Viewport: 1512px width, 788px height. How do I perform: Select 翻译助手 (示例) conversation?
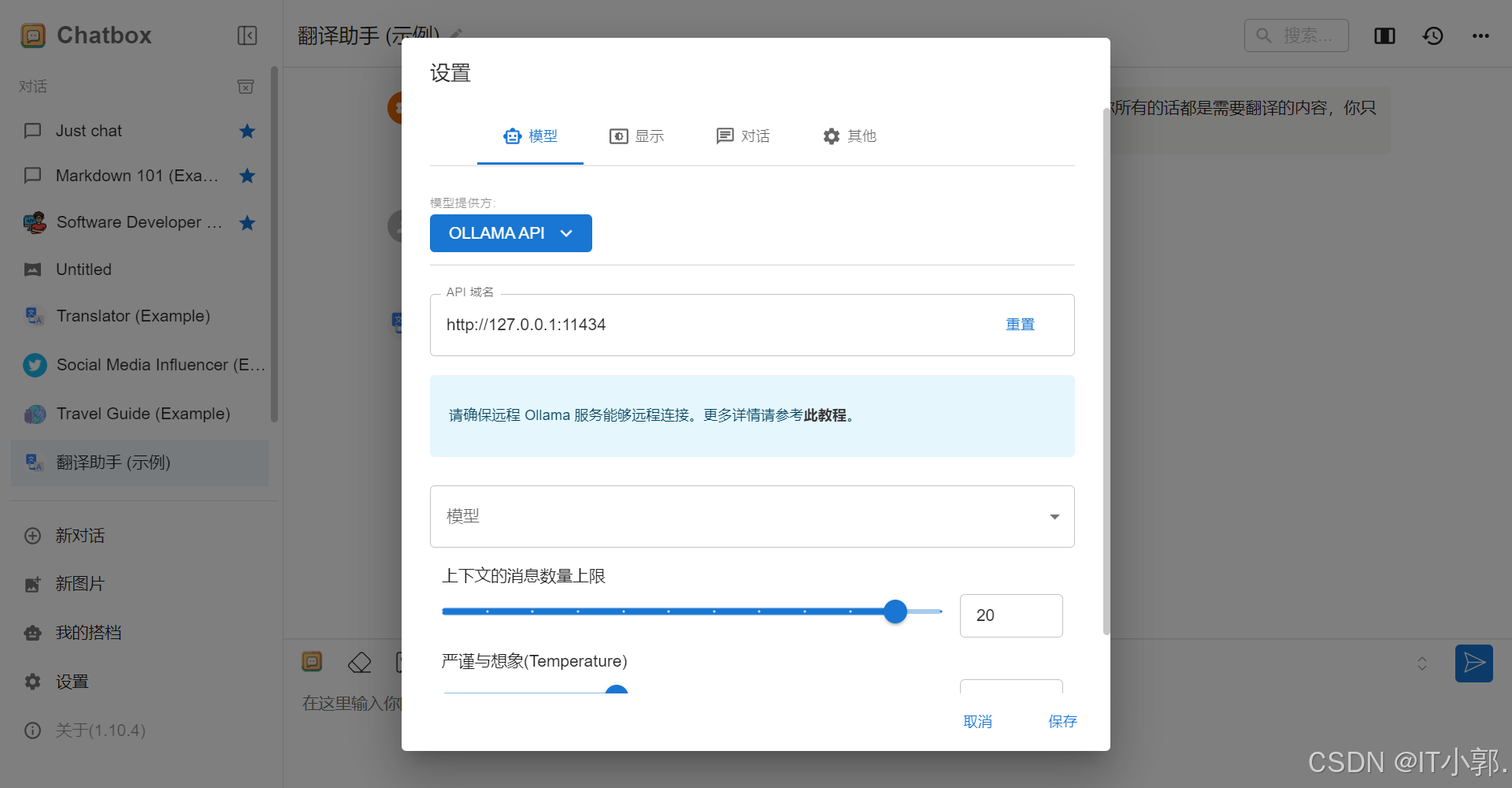pyautogui.click(x=139, y=463)
